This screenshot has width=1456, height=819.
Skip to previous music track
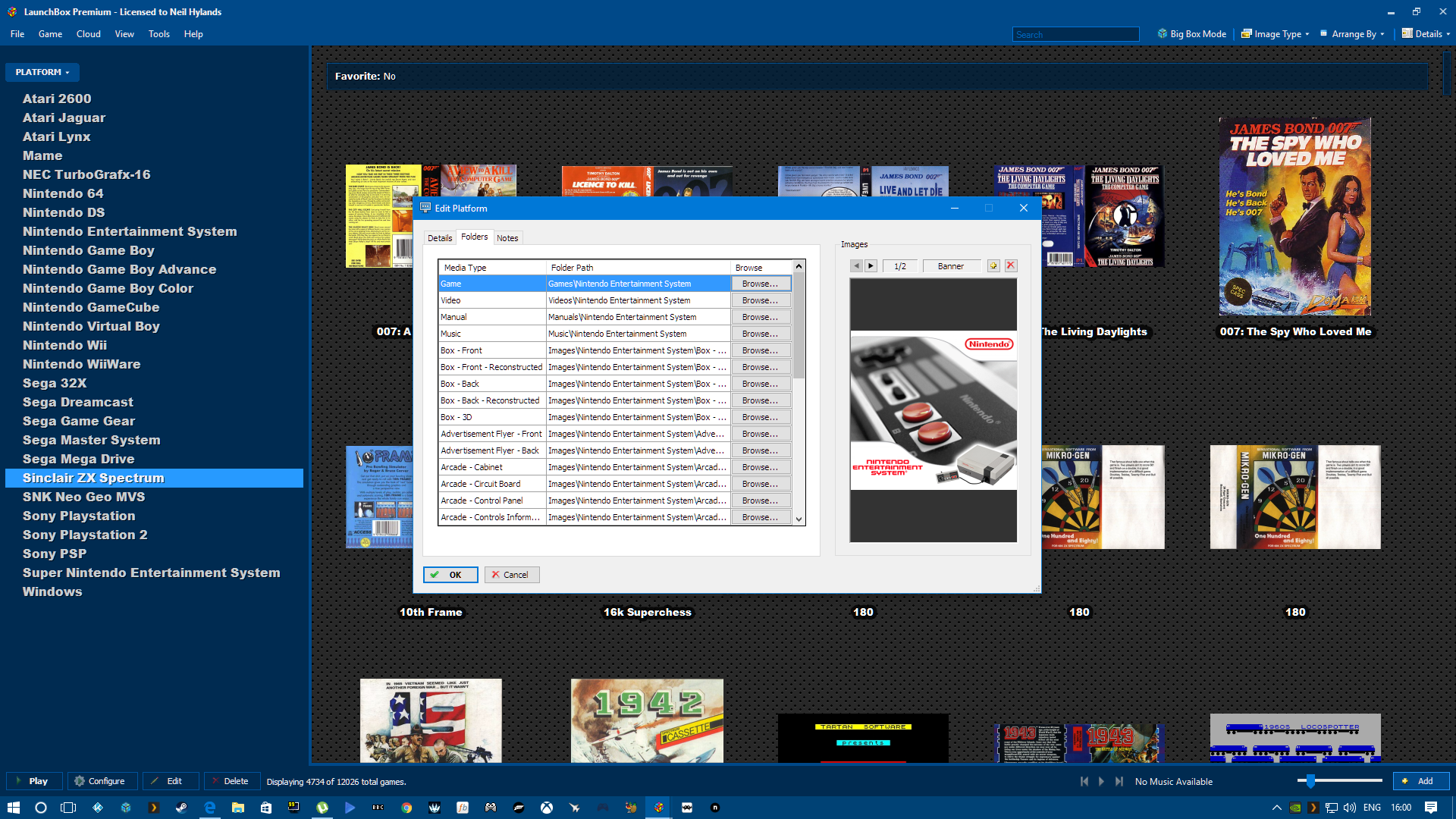[x=1084, y=782]
